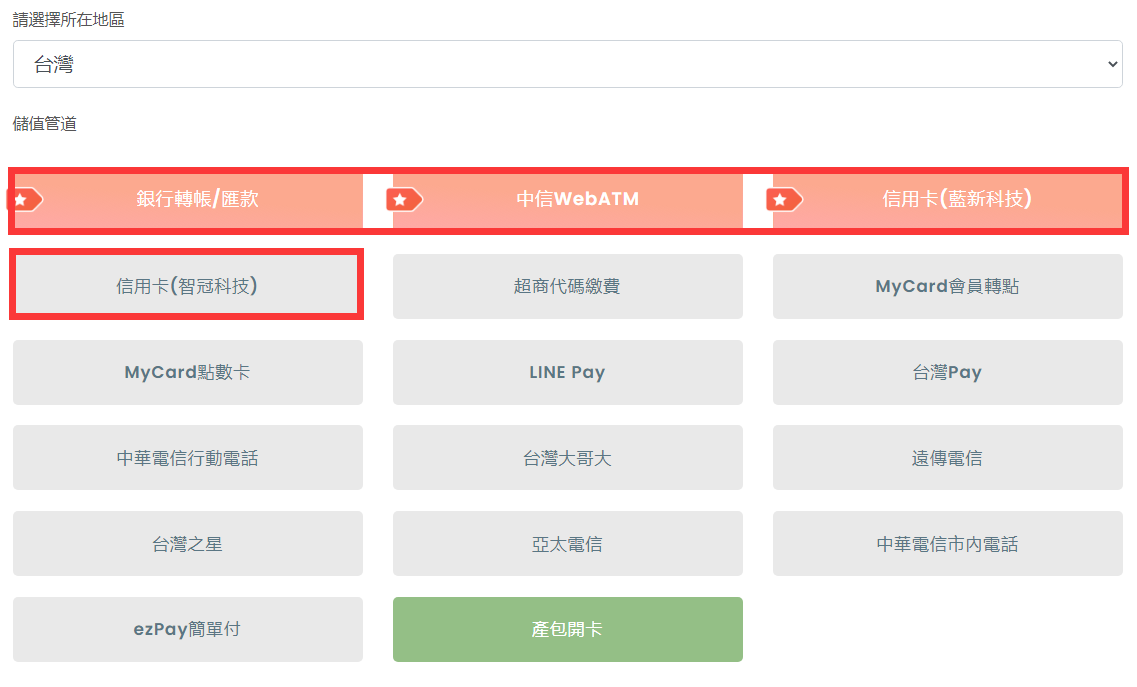
Task: Choose 信用卡(智冠科技) payment option
Action: click(188, 286)
